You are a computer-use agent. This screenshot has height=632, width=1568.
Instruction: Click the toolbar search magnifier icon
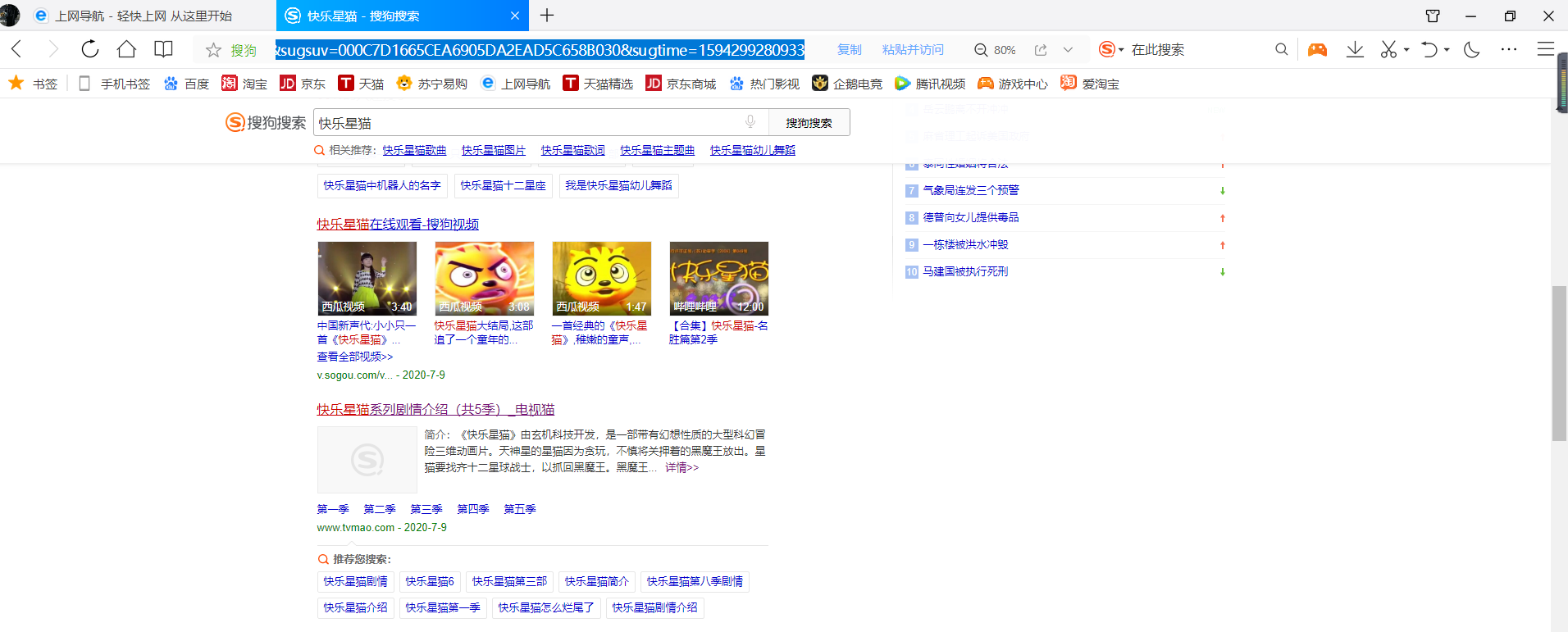1281,49
